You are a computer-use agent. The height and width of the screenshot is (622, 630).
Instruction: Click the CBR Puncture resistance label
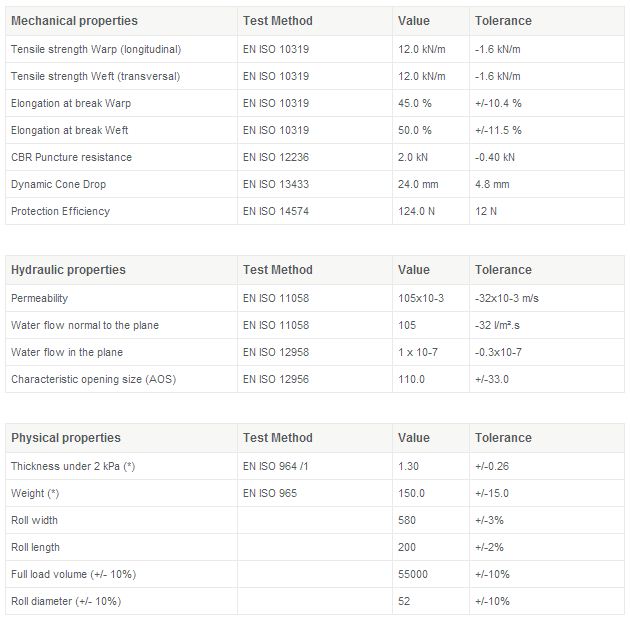[71, 157]
